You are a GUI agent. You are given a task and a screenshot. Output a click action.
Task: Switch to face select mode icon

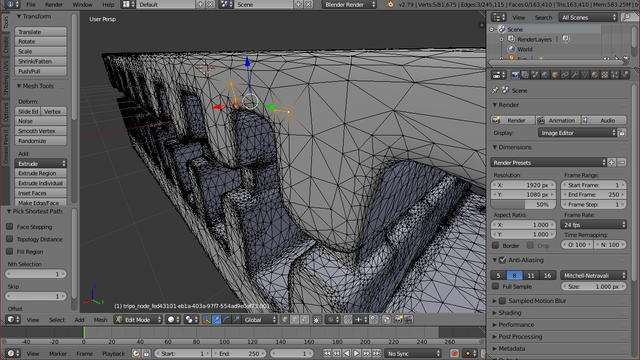pyautogui.click(x=304, y=320)
